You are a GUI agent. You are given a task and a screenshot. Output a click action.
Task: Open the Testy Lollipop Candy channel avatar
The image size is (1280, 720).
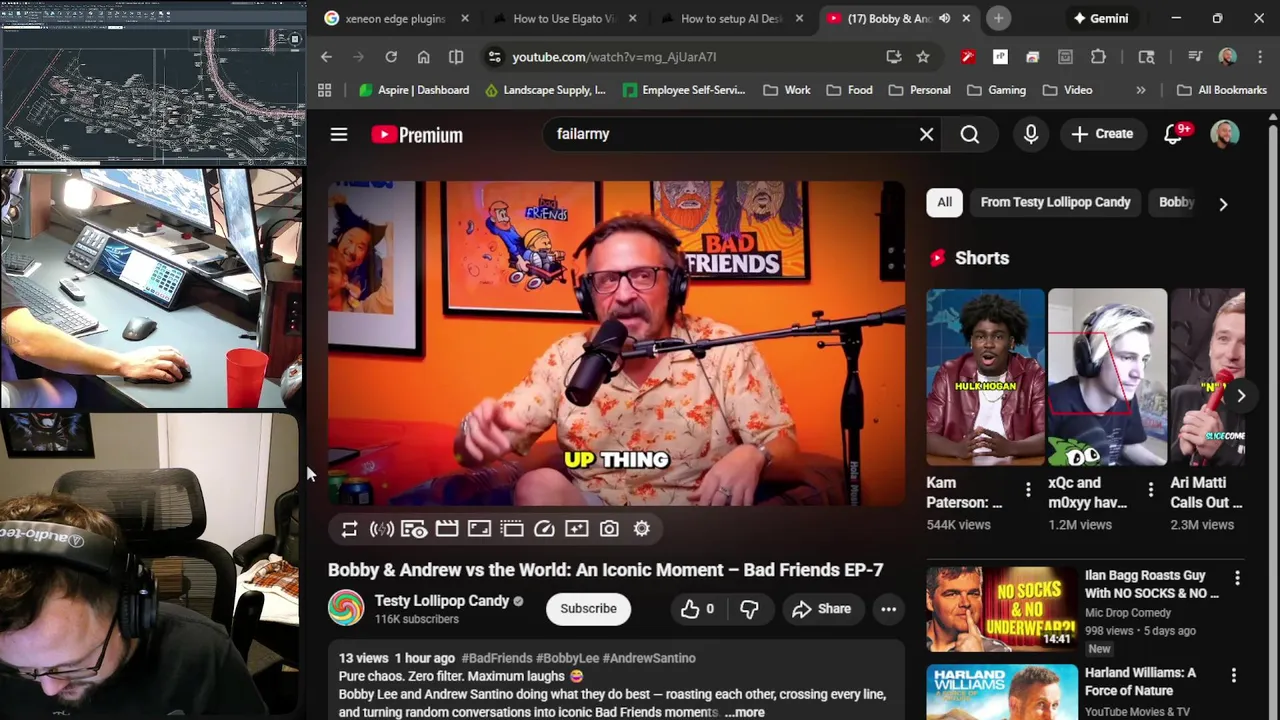346,608
